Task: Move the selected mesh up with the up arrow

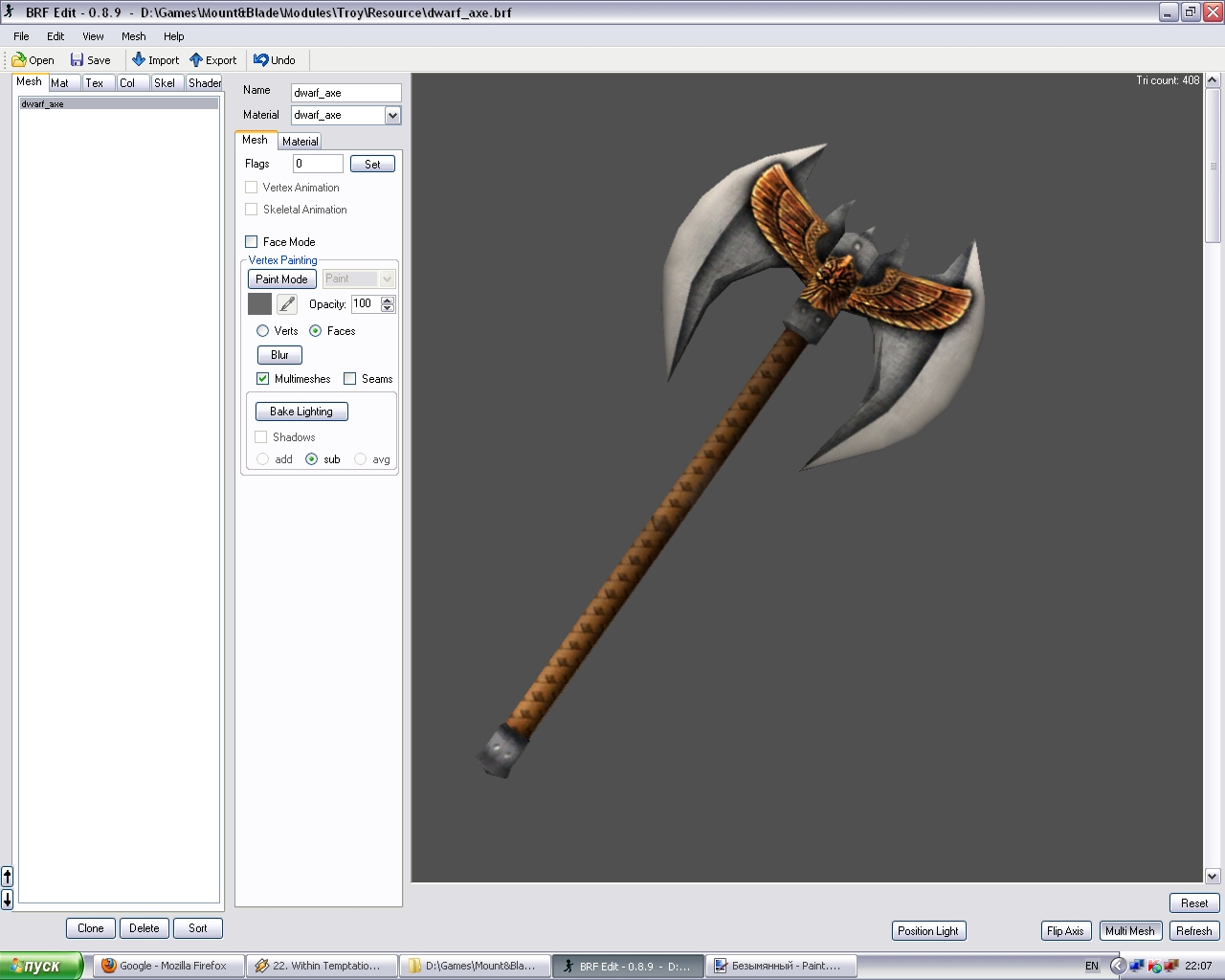Action: [7, 877]
